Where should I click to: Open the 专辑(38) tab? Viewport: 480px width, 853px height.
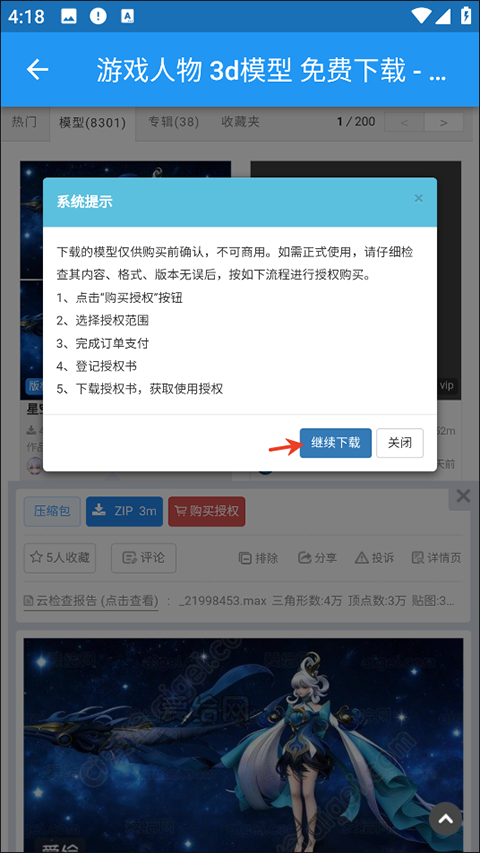[x=174, y=122]
